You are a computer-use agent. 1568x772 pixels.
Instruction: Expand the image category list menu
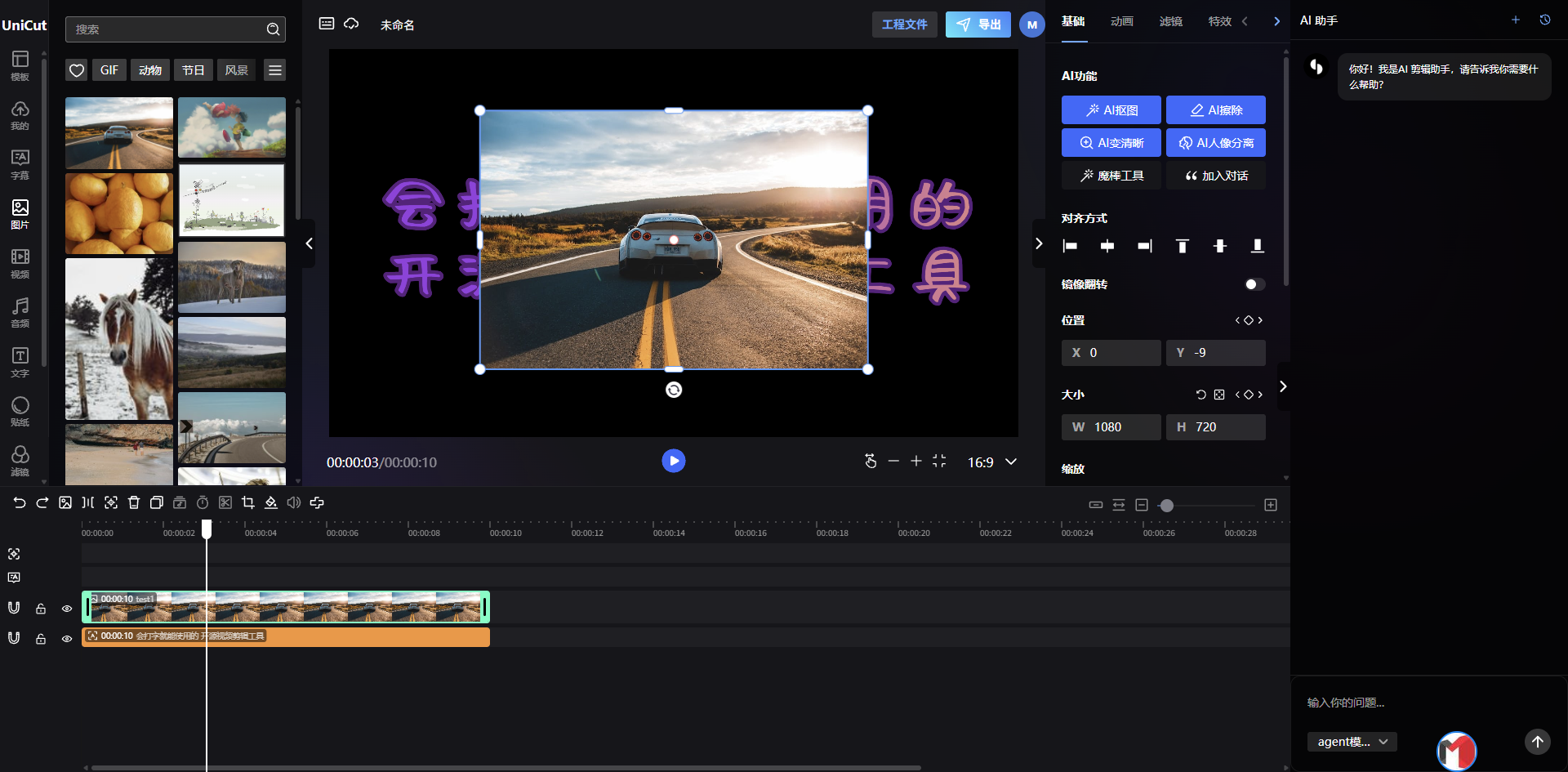[x=275, y=70]
